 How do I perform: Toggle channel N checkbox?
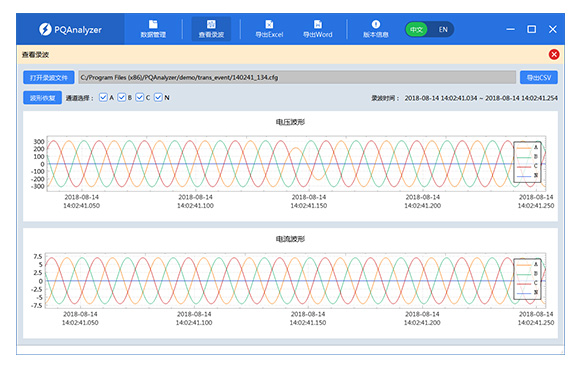tap(158, 97)
